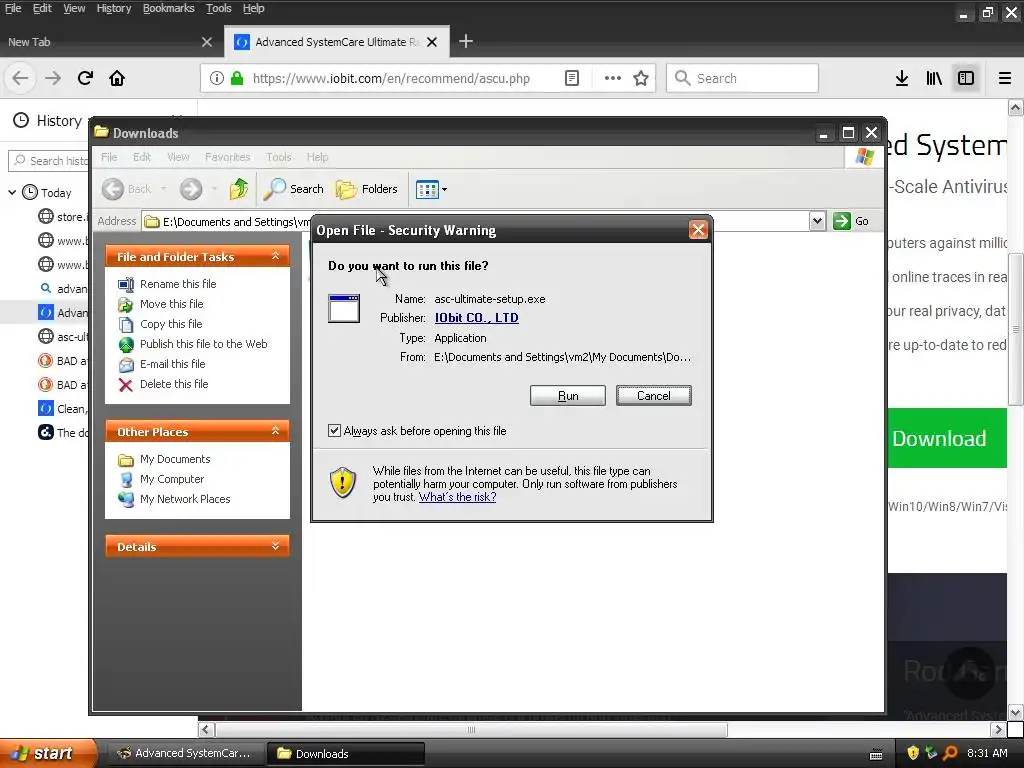The width and height of the screenshot is (1024, 768).
Task: Reload the page in Firefox
Action: click(x=85, y=78)
